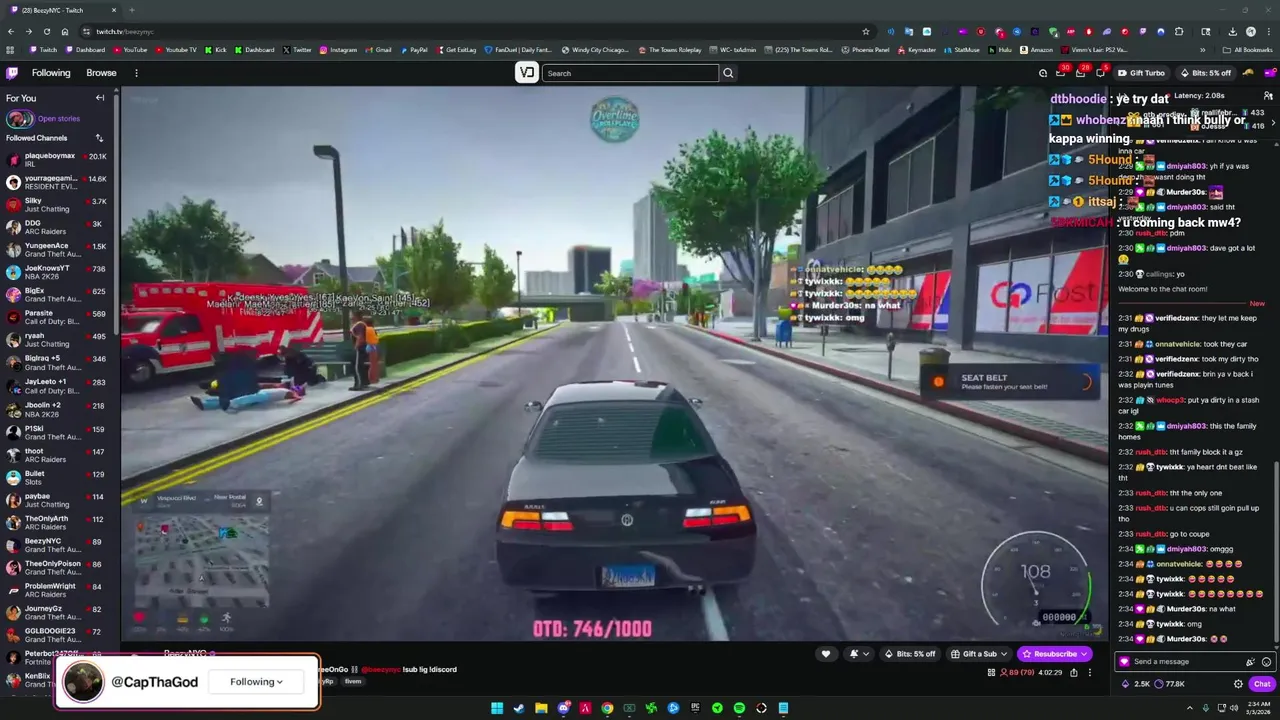
Task: Show more bookmarks chevron
Action: pyautogui.click(x=1203, y=49)
